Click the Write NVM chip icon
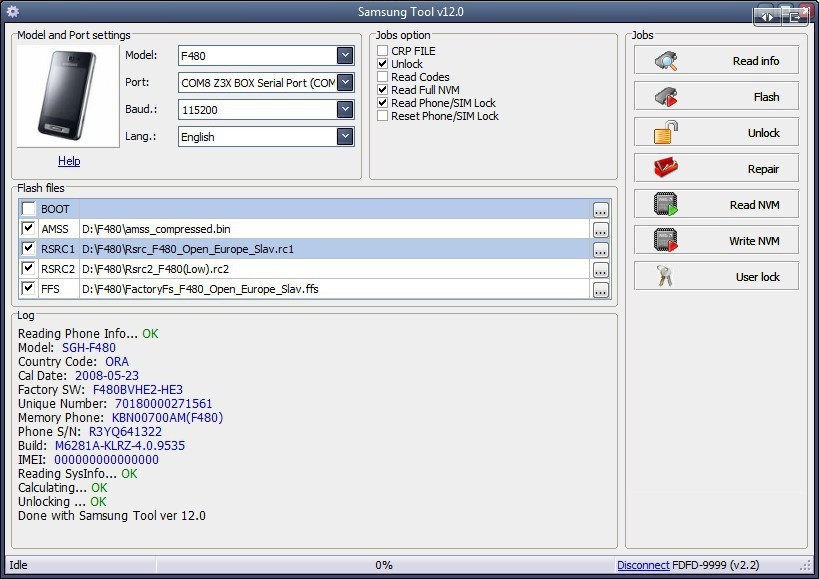 click(667, 241)
